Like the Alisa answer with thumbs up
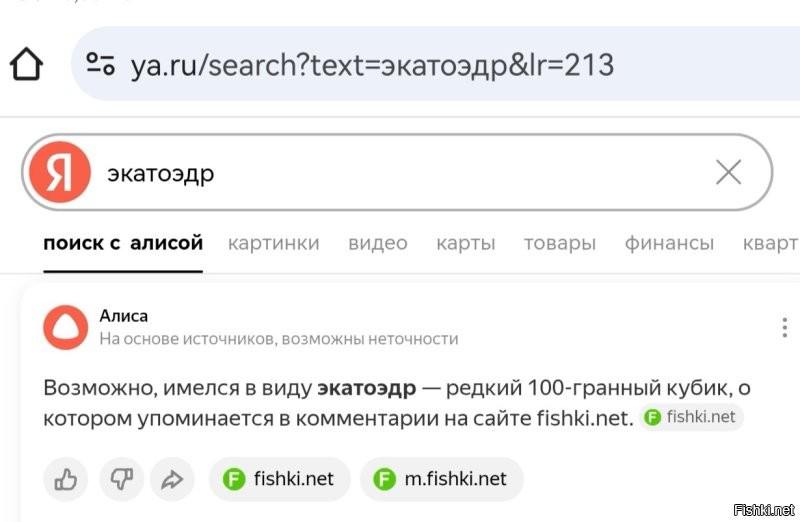Screen dimensions: 800x522 (x=66, y=479)
